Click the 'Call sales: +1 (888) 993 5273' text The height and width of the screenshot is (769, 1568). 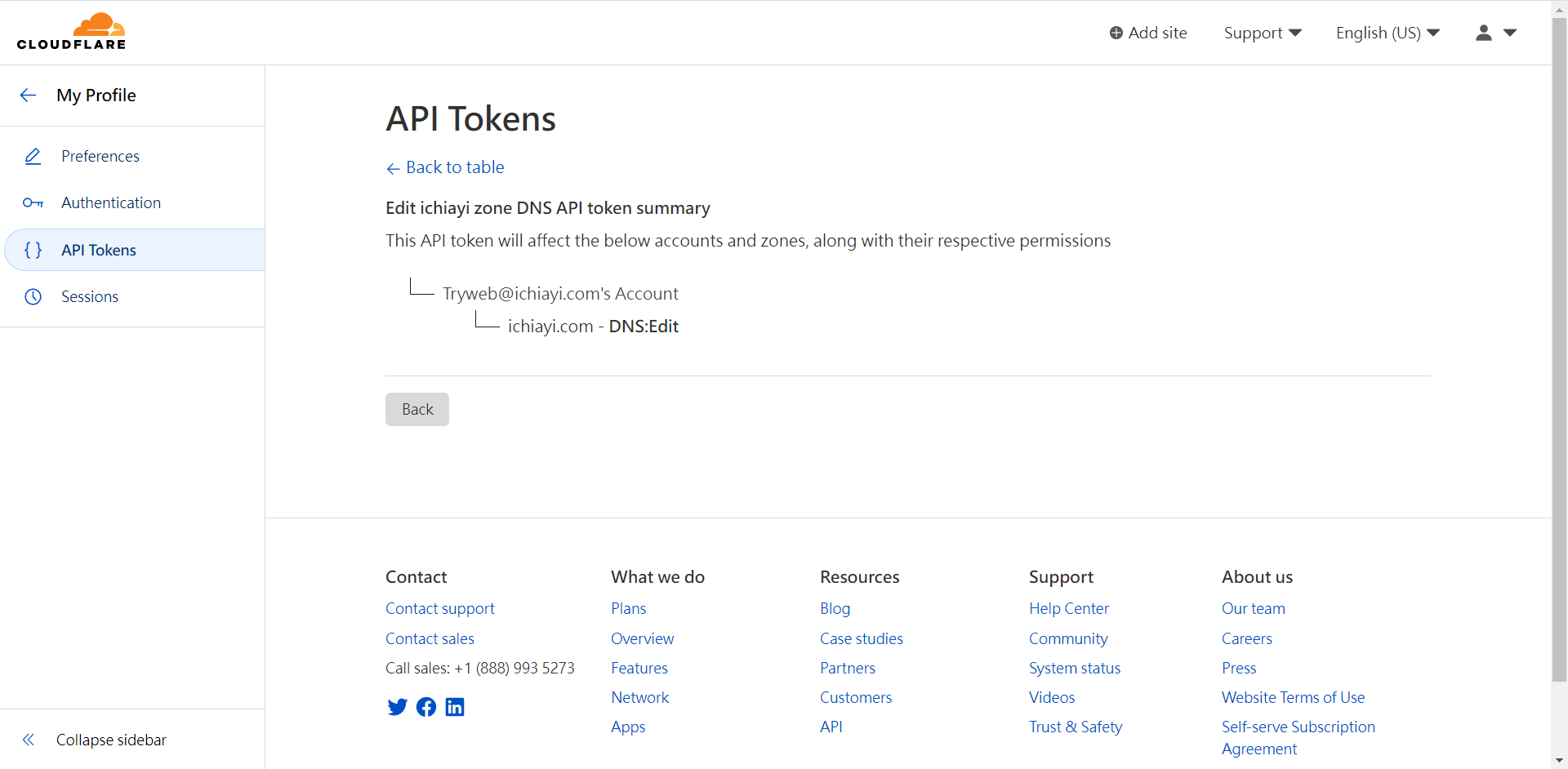pos(480,668)
